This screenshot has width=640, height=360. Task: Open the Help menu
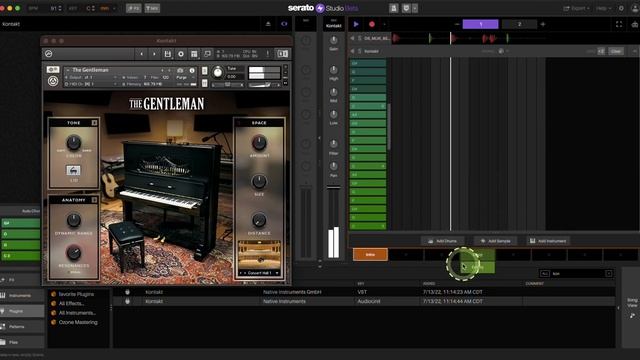click(x=603, y=8)
